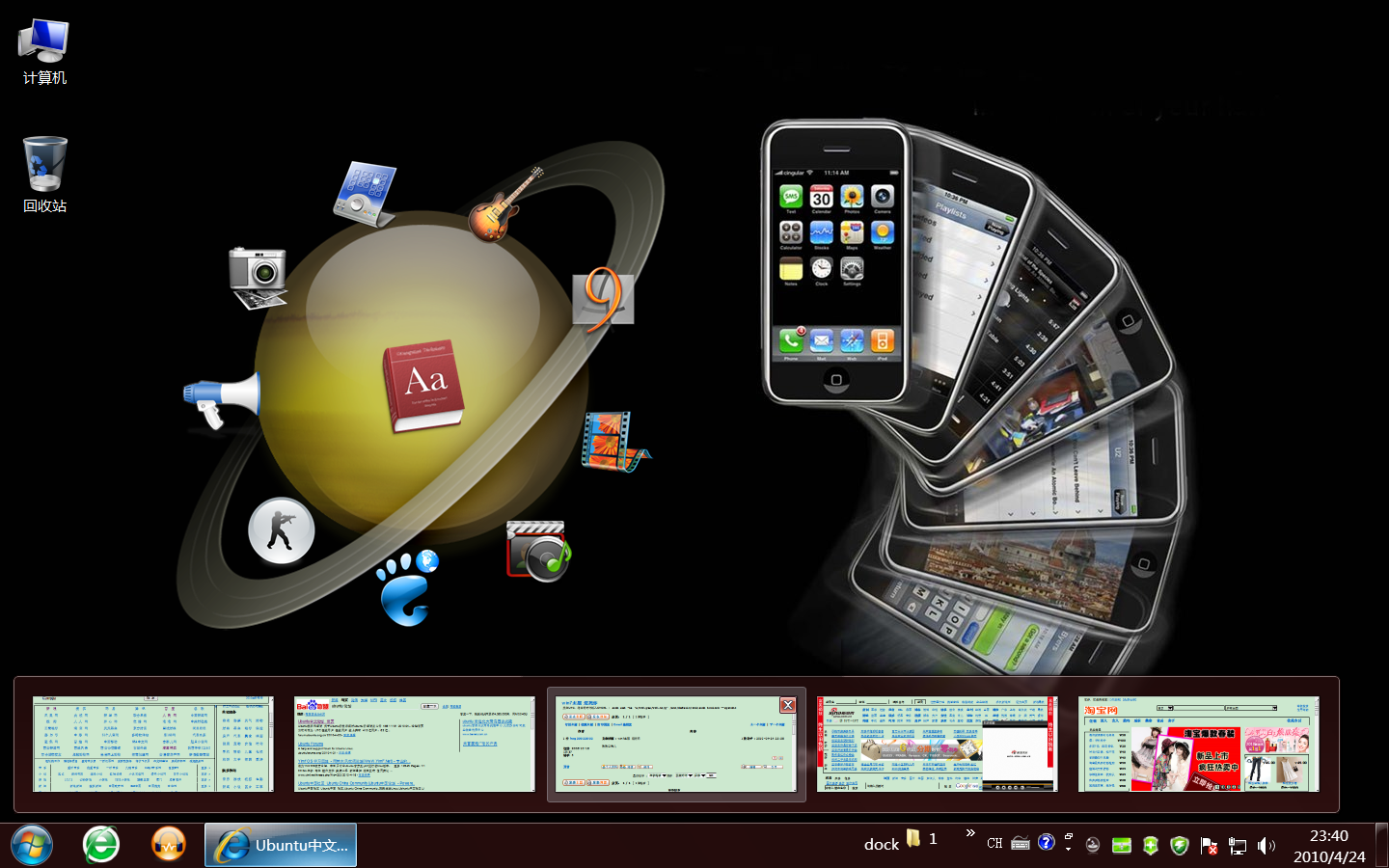The image size is (1389, 868).
Task: Open the 计算机 (Computer) desktop icon
Action: click(x=44, y=52)
